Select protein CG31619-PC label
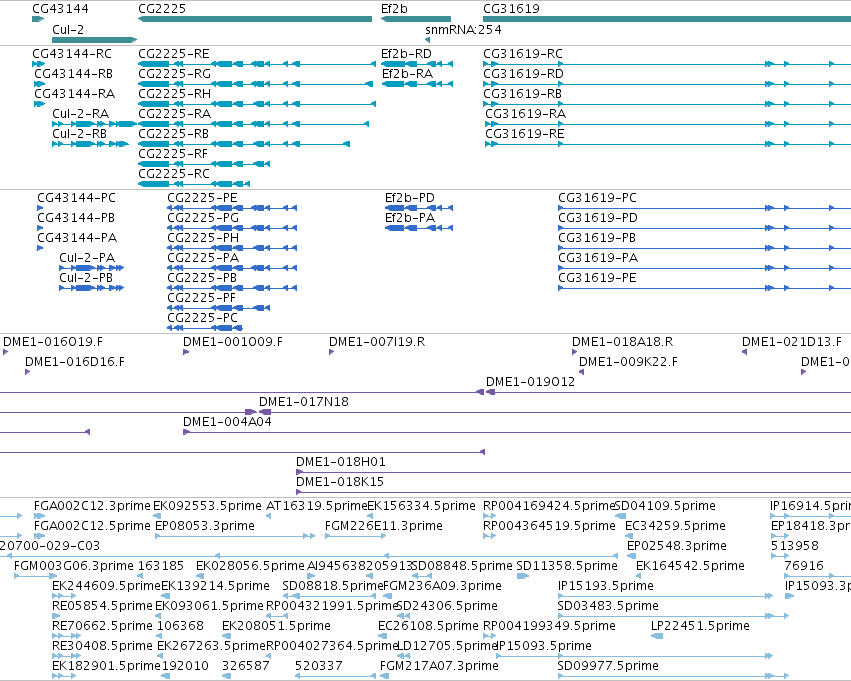The height and width of the screenshot is (681, 851). 597,198
